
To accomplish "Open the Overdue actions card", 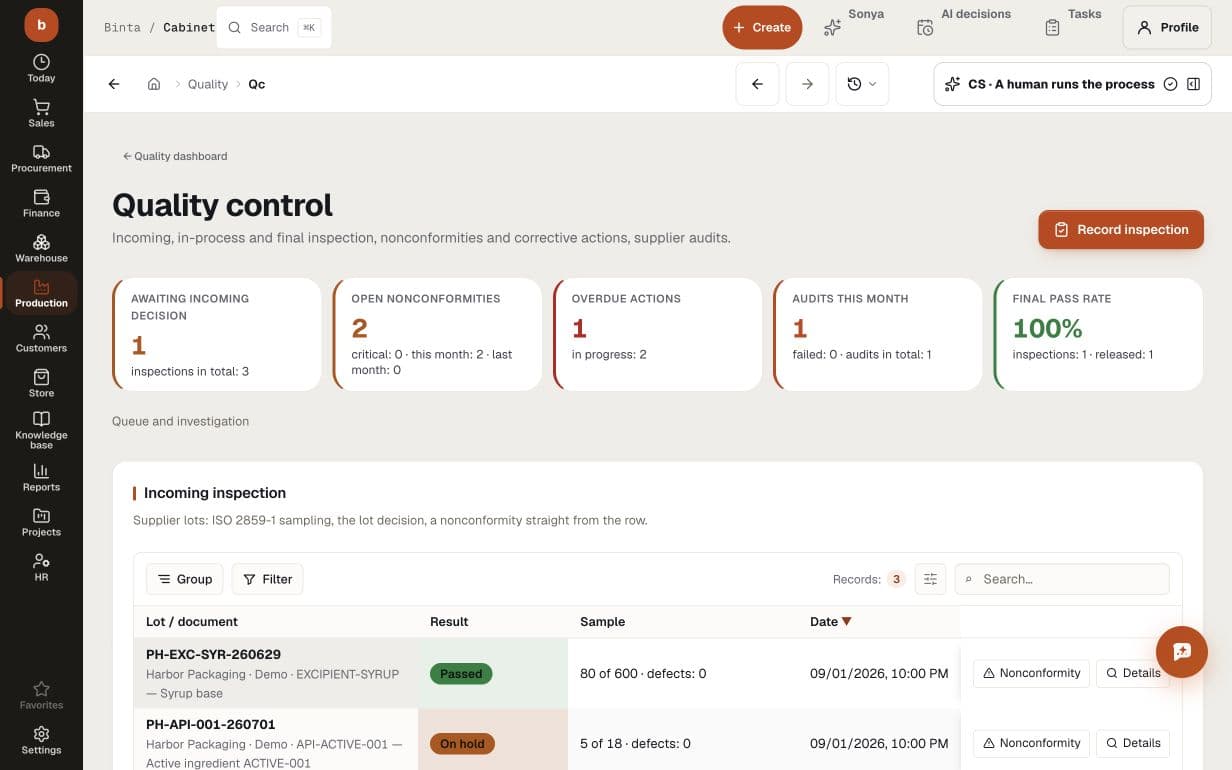I will 657,334.
